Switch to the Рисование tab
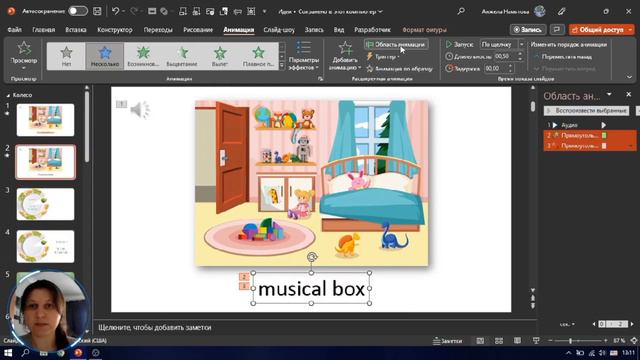The height and width of the screenshot is (360, 640). (198, 30)
